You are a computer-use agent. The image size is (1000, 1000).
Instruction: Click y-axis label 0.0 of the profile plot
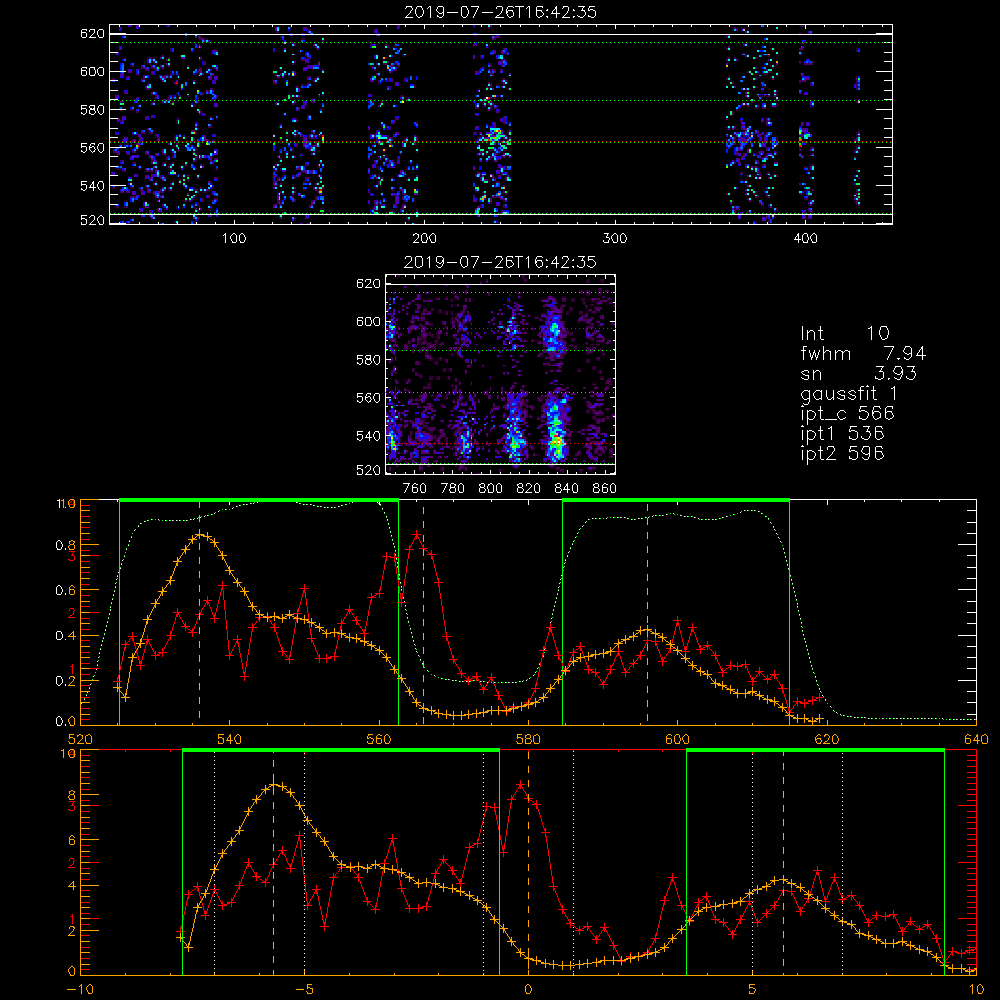[66, 722]
